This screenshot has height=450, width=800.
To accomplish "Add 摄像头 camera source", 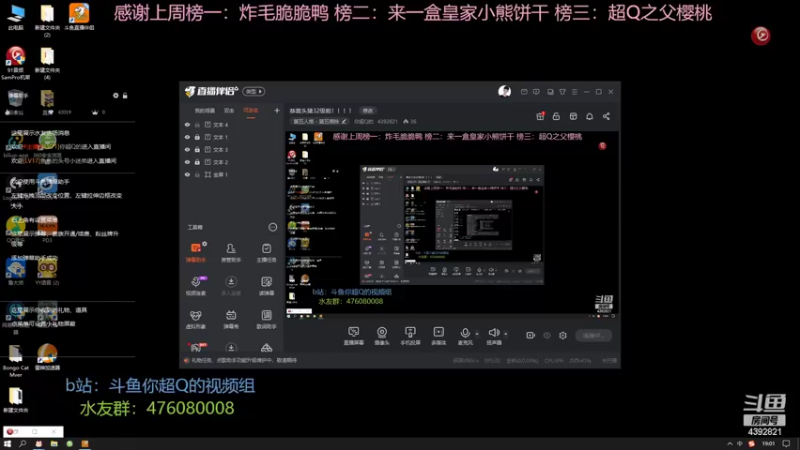I will (x=382, y=336).
